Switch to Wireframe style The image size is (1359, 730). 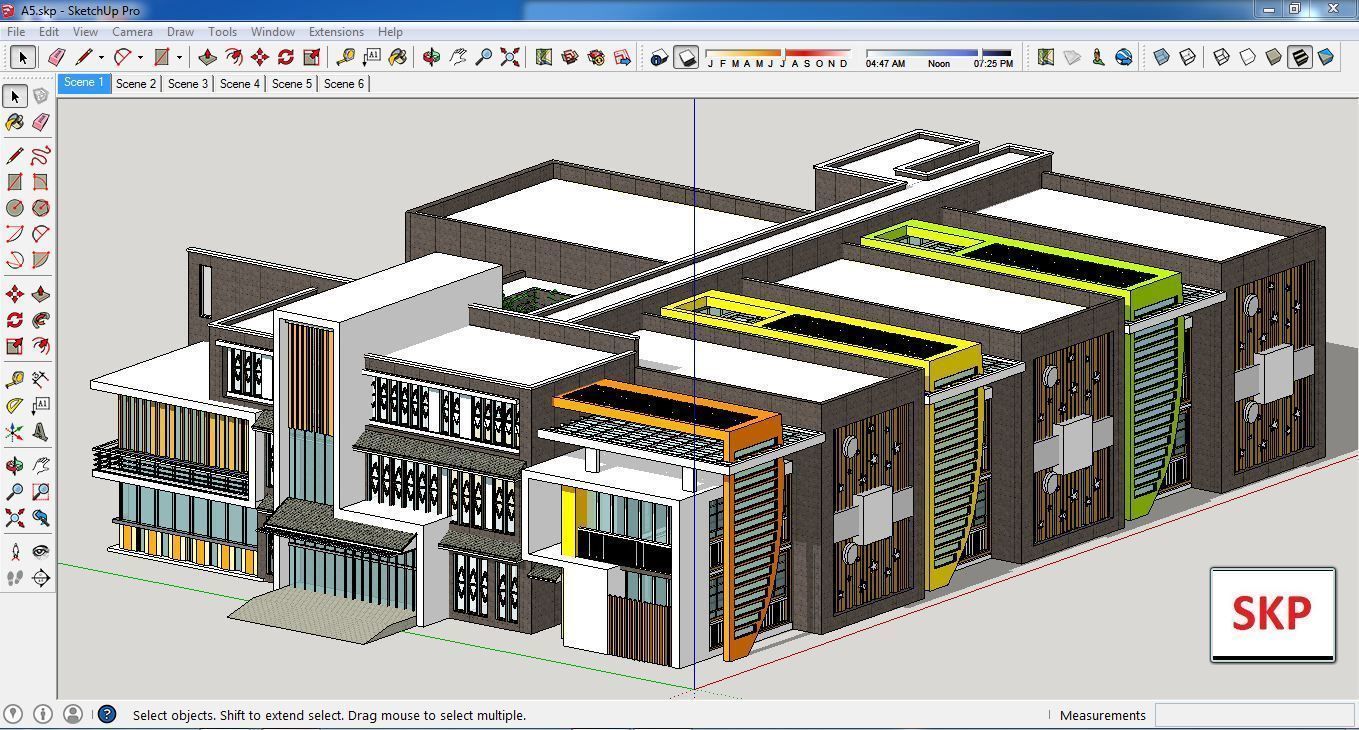tap(1221, 57)
